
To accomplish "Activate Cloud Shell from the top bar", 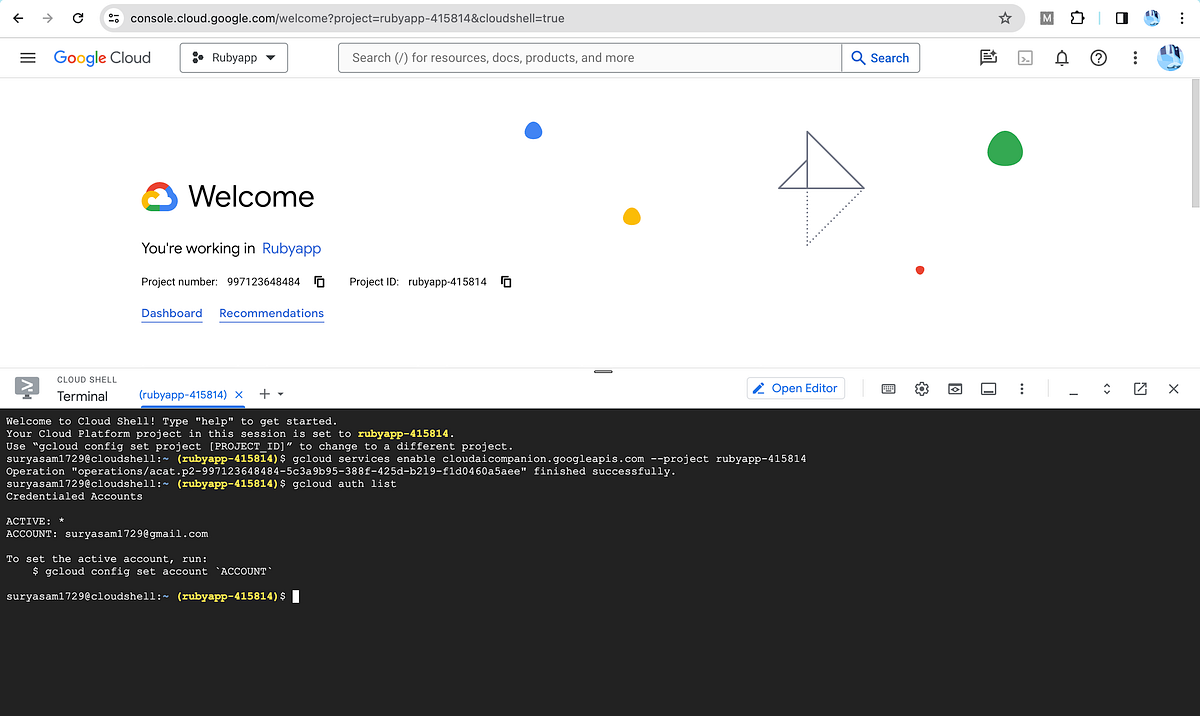I will tap(1025, 58).
